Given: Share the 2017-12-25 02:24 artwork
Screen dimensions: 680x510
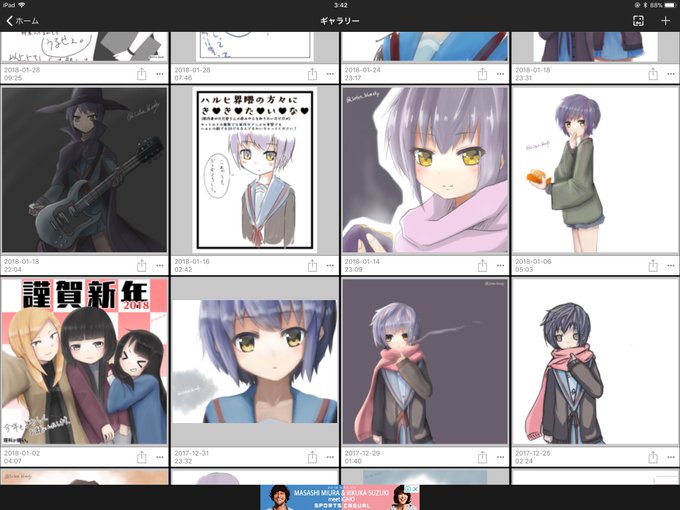Looking at the screenshot, I should (653, 457).
